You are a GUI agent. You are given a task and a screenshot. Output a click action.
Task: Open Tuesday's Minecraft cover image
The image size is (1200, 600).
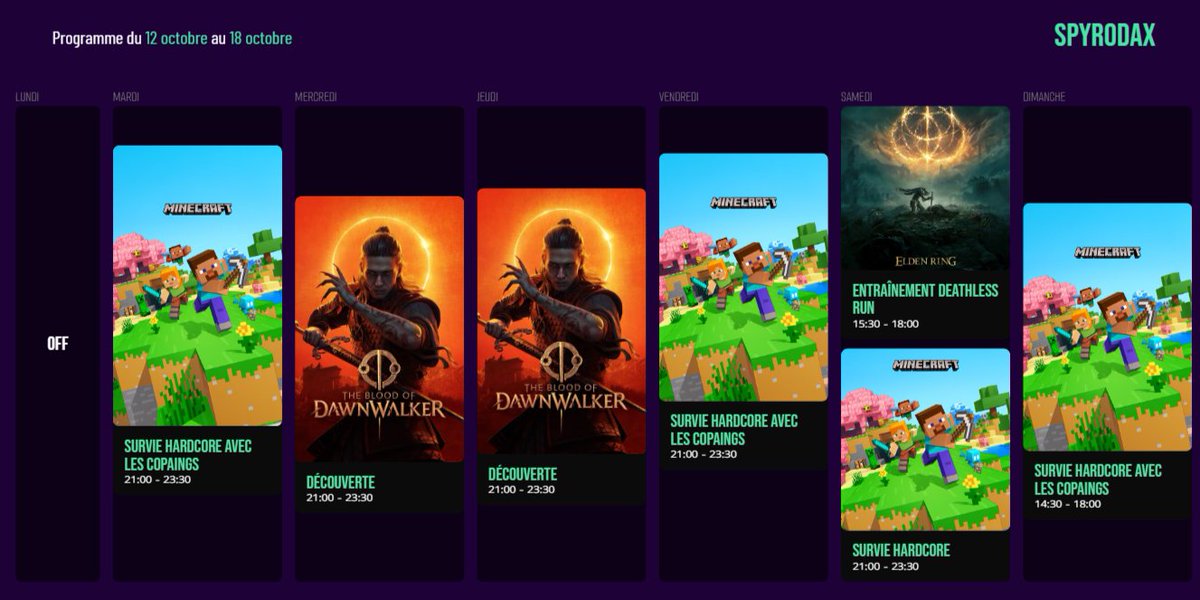point(197,286)
